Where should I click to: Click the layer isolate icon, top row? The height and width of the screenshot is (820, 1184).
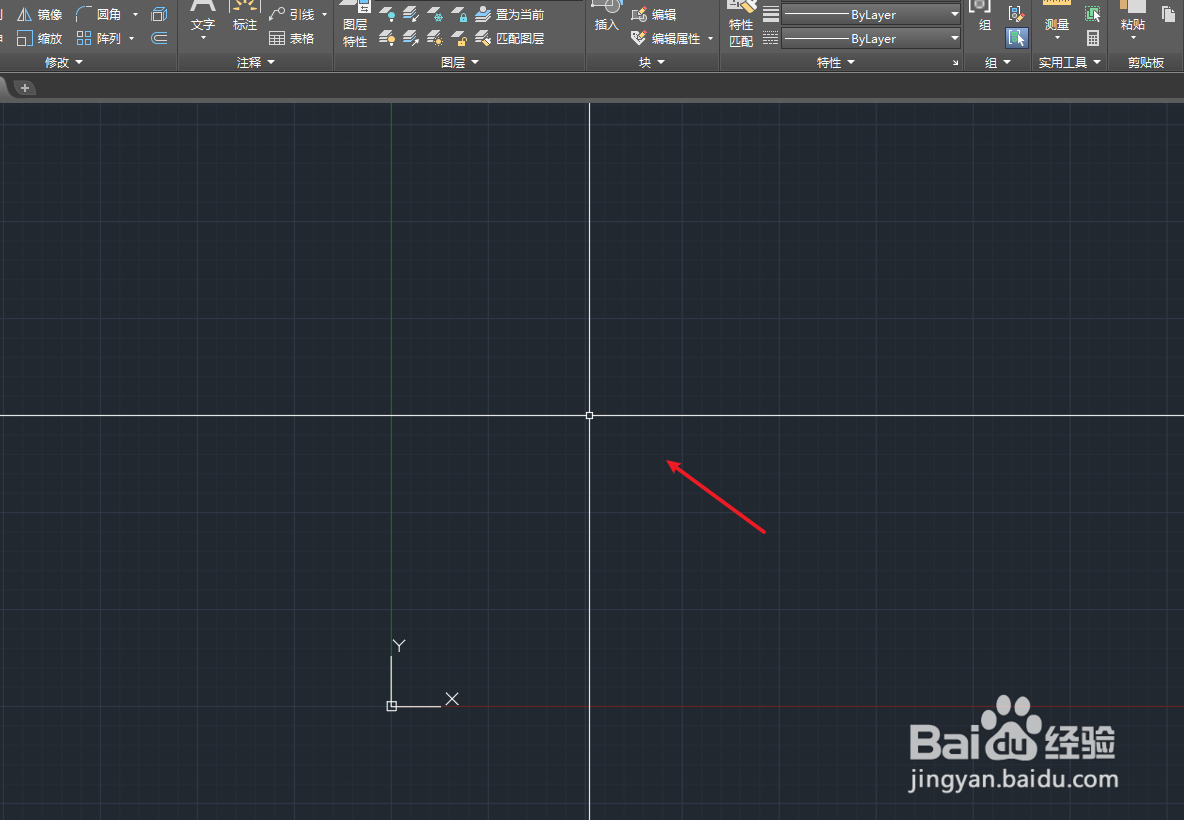[411, 14]
